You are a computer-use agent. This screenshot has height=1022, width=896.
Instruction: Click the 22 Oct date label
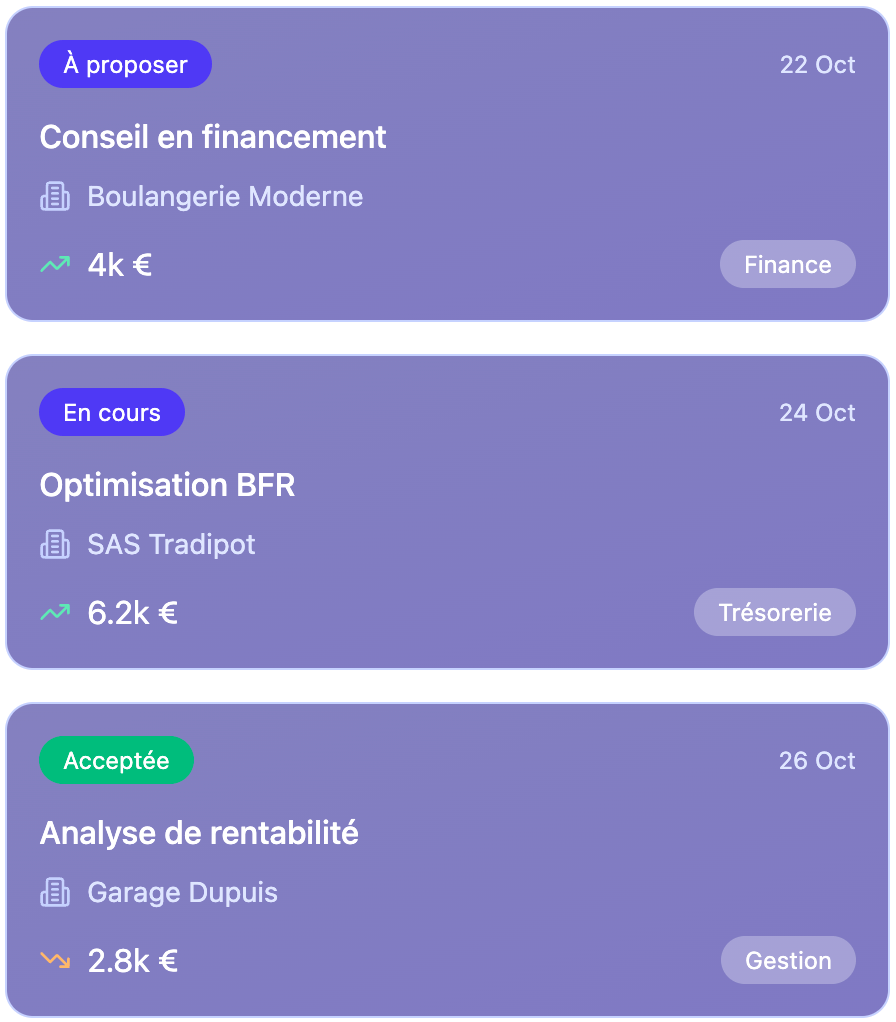[x=817, y=65]
